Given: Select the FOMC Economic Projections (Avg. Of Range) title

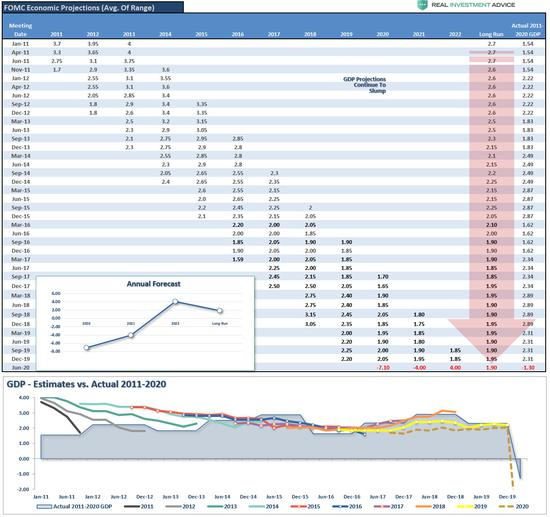Looking at the screenshot, I should point(79,8).
